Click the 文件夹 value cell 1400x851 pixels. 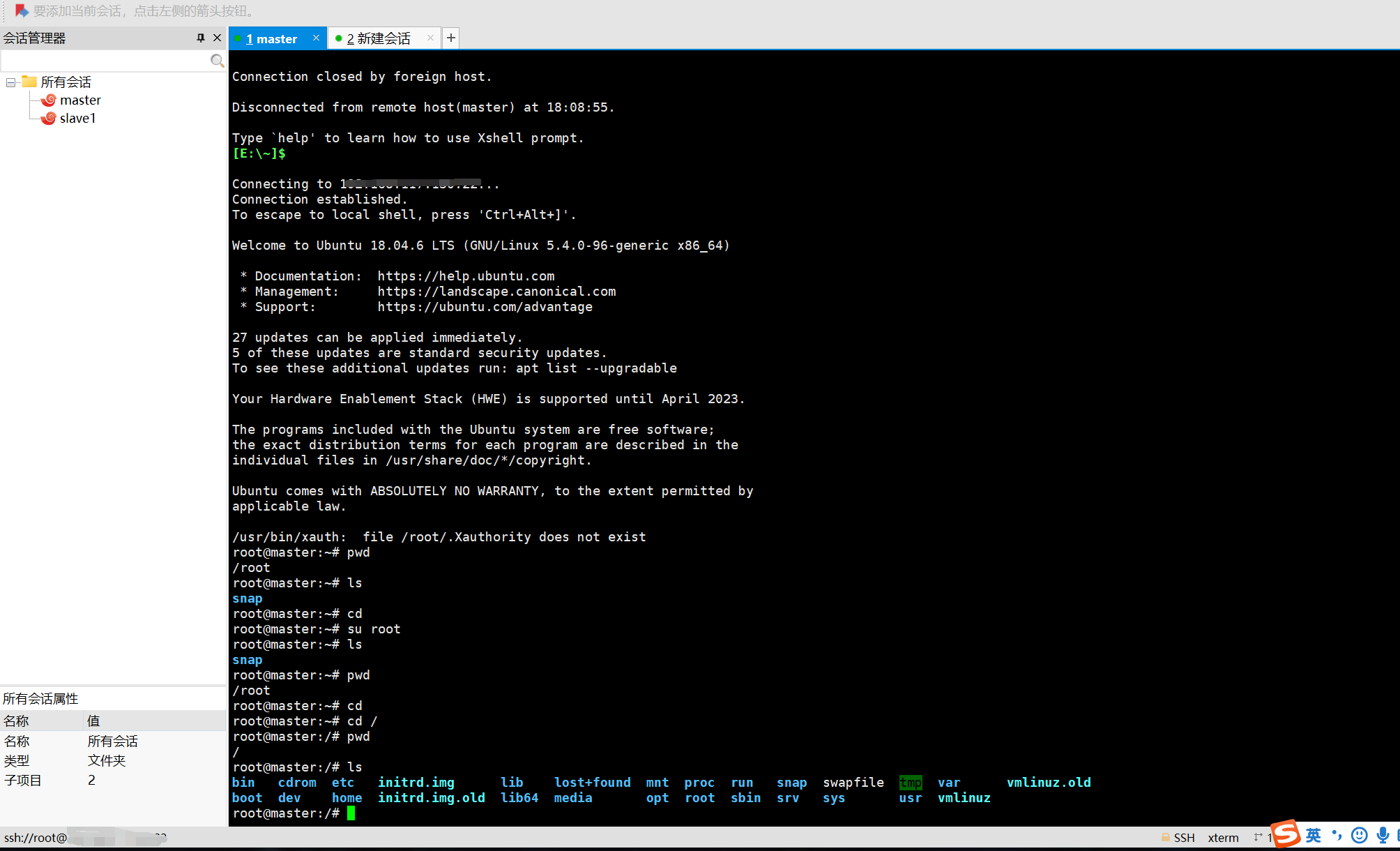107,760
